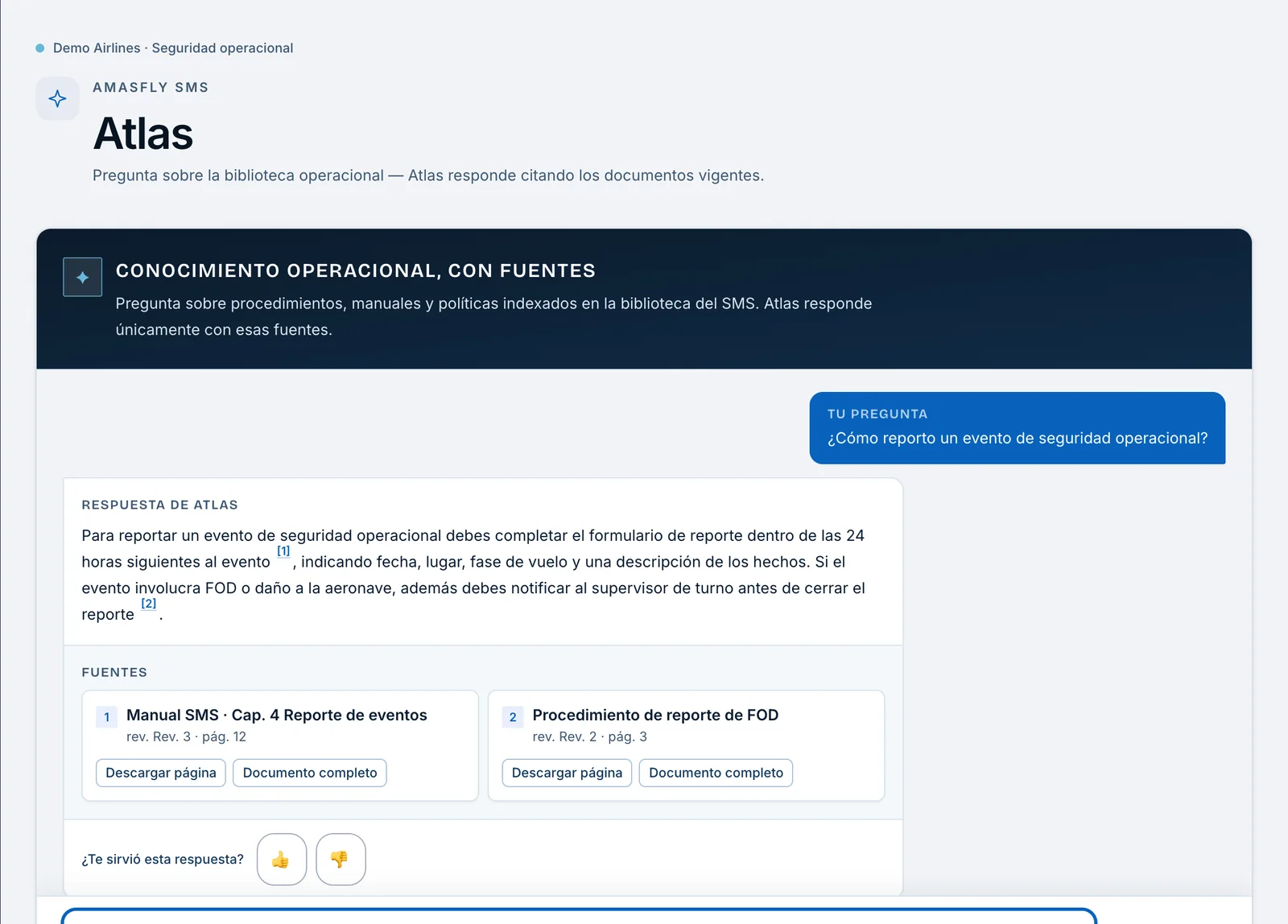This screenshot has height=924, width=1288.
Task: Click the thumbs up feedback button
Action: pos(282,859)
